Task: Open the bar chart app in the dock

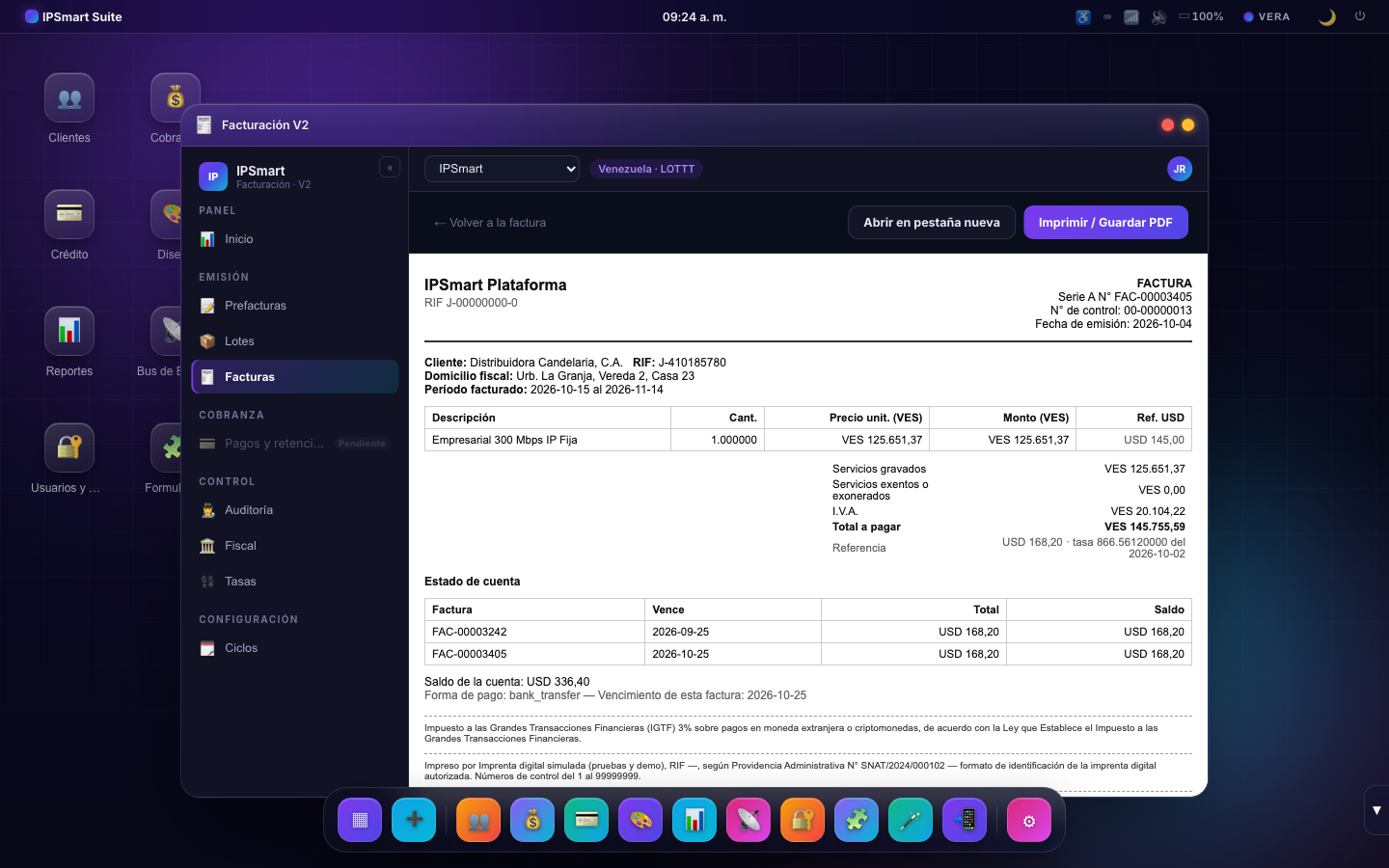Action: 694,821
